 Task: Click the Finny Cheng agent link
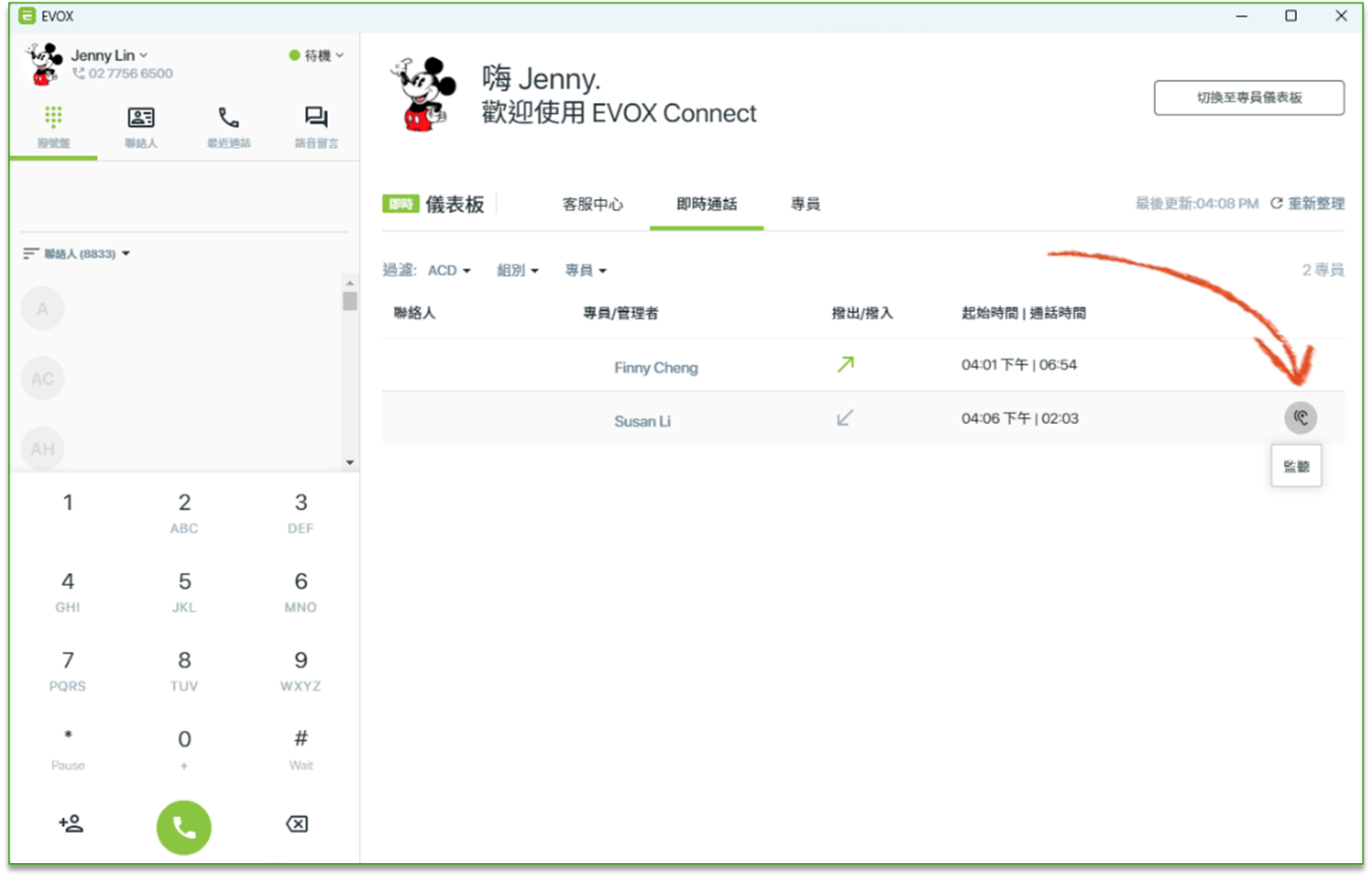click(656, 368)
